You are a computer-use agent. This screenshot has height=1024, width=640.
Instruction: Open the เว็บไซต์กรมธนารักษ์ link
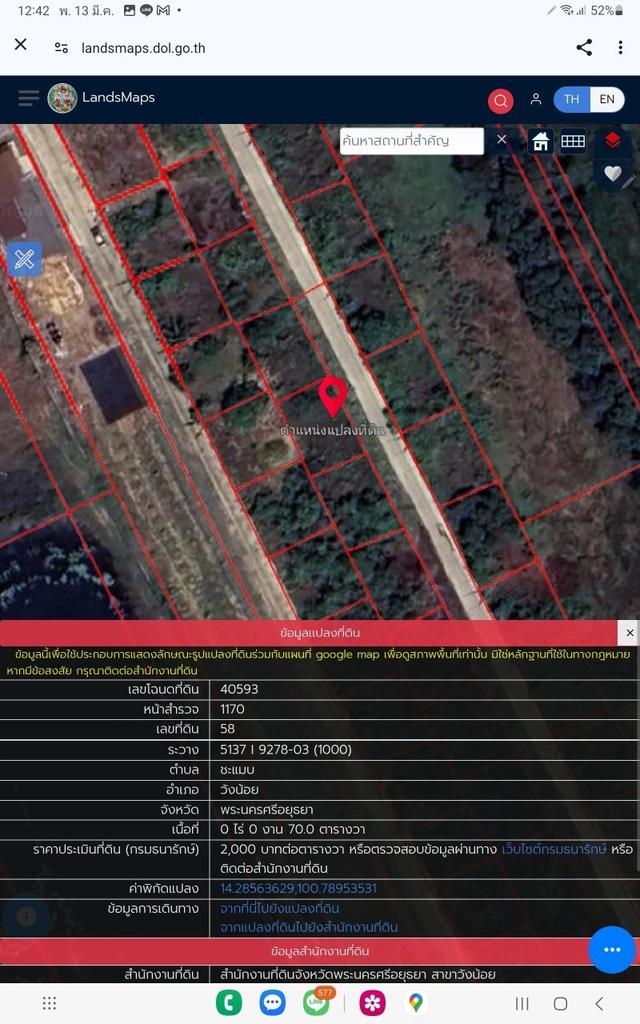(554, 848)
